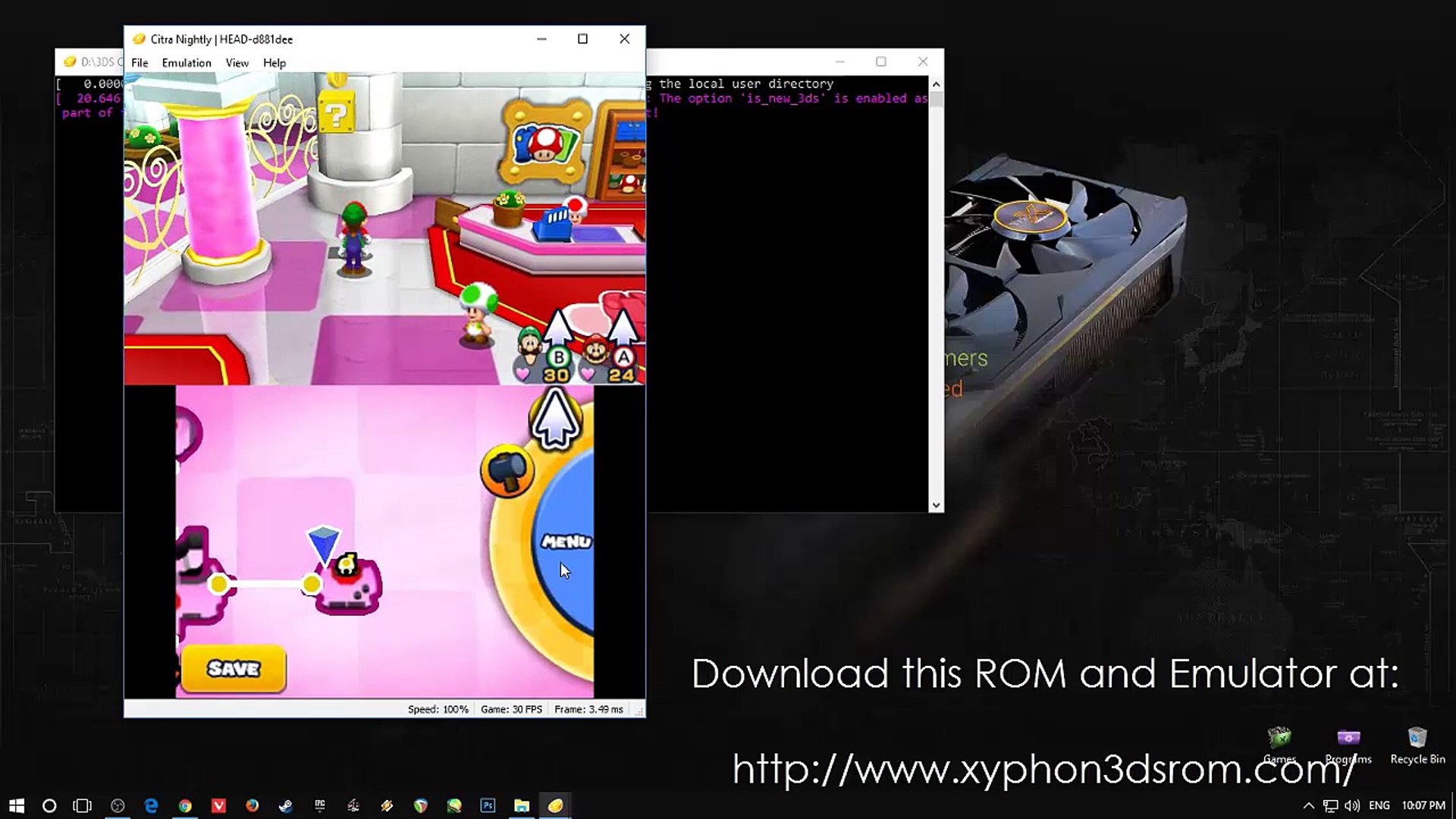
Task: Tap the white up arrow on touch screen
Action: 555,419
